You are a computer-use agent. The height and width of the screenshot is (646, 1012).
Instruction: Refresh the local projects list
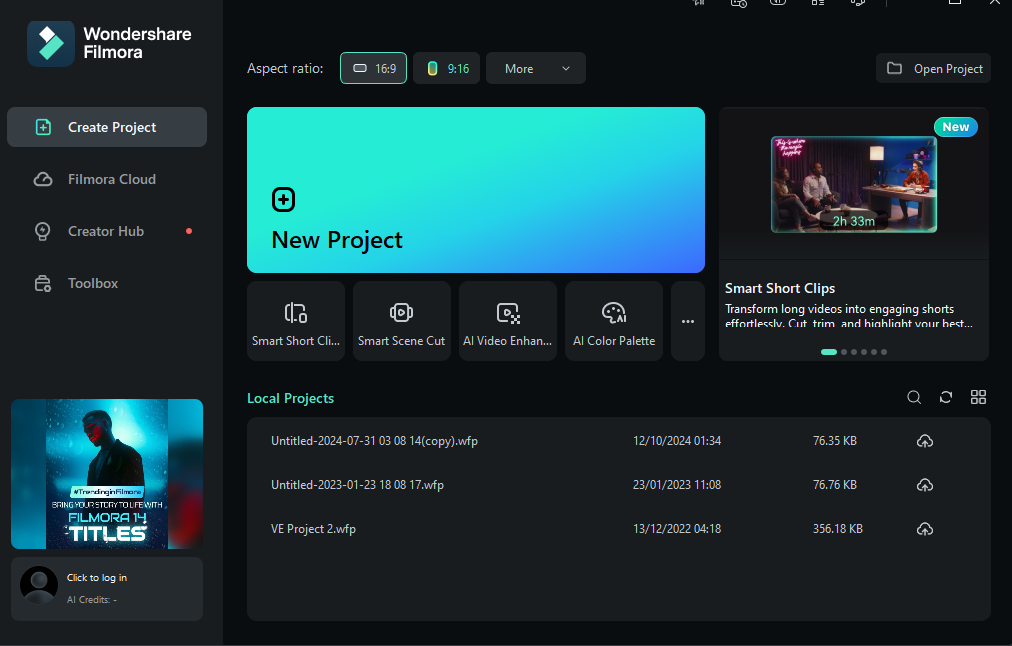946,398
